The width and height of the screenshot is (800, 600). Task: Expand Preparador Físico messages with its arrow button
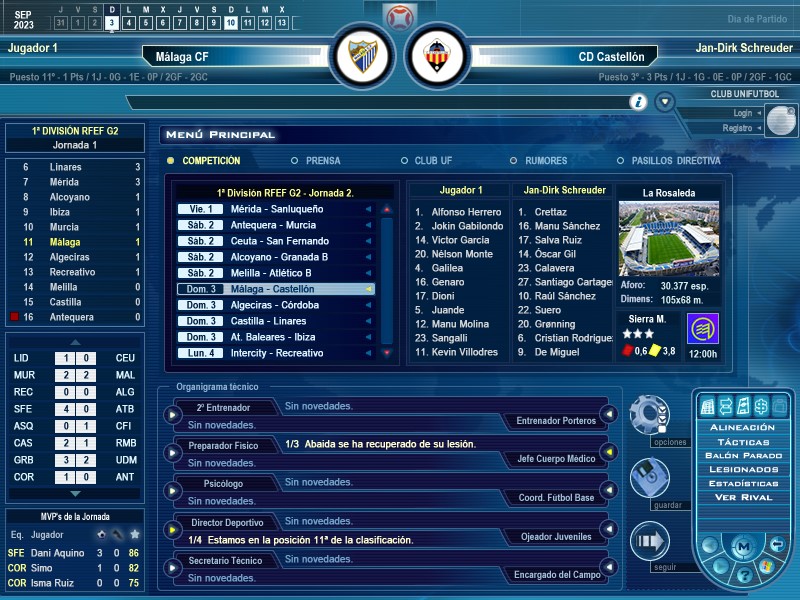tap(172, 453)
